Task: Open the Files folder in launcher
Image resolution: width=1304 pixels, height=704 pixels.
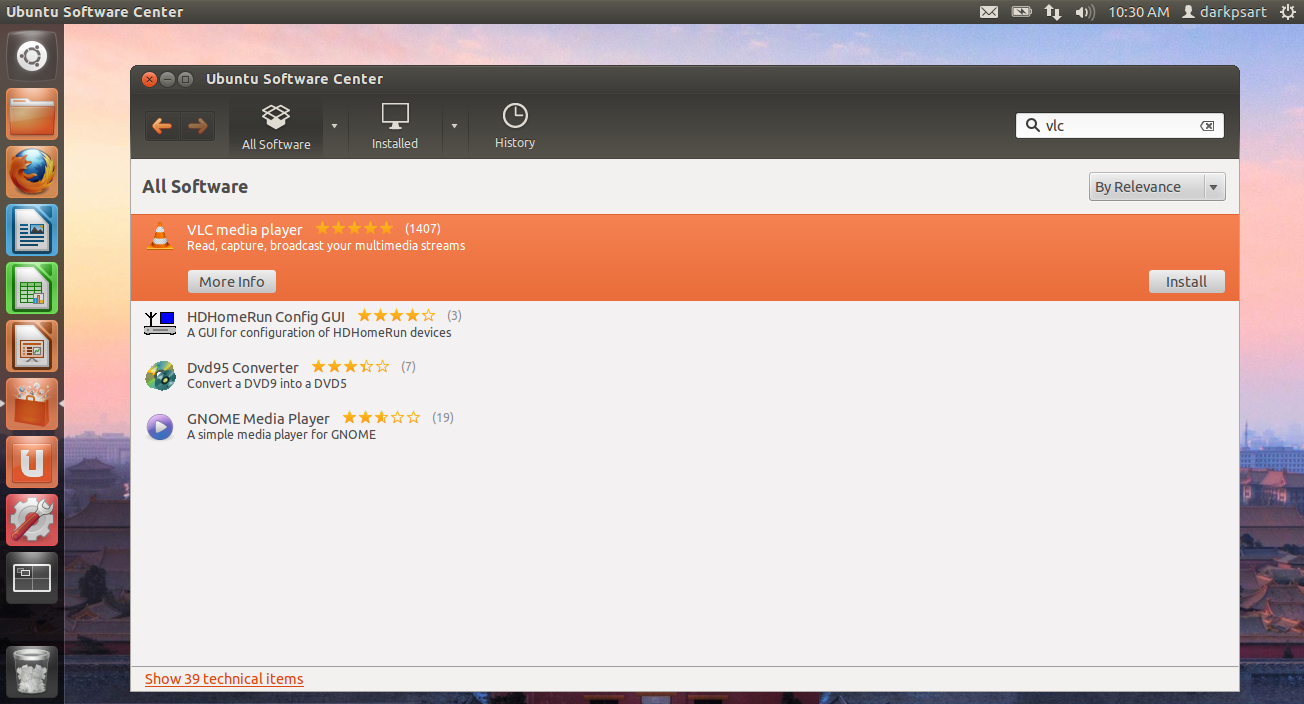Action: click(x=32, y=114)
